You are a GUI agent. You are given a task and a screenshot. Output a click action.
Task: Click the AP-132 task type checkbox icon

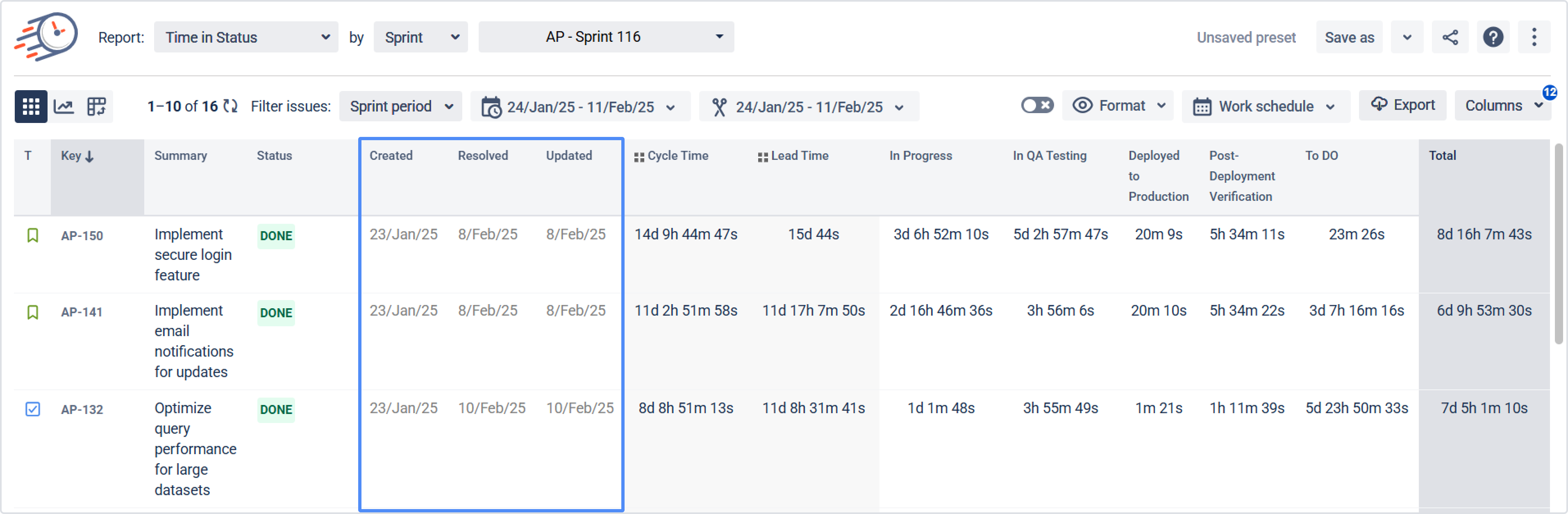click(x=33, y=409)
